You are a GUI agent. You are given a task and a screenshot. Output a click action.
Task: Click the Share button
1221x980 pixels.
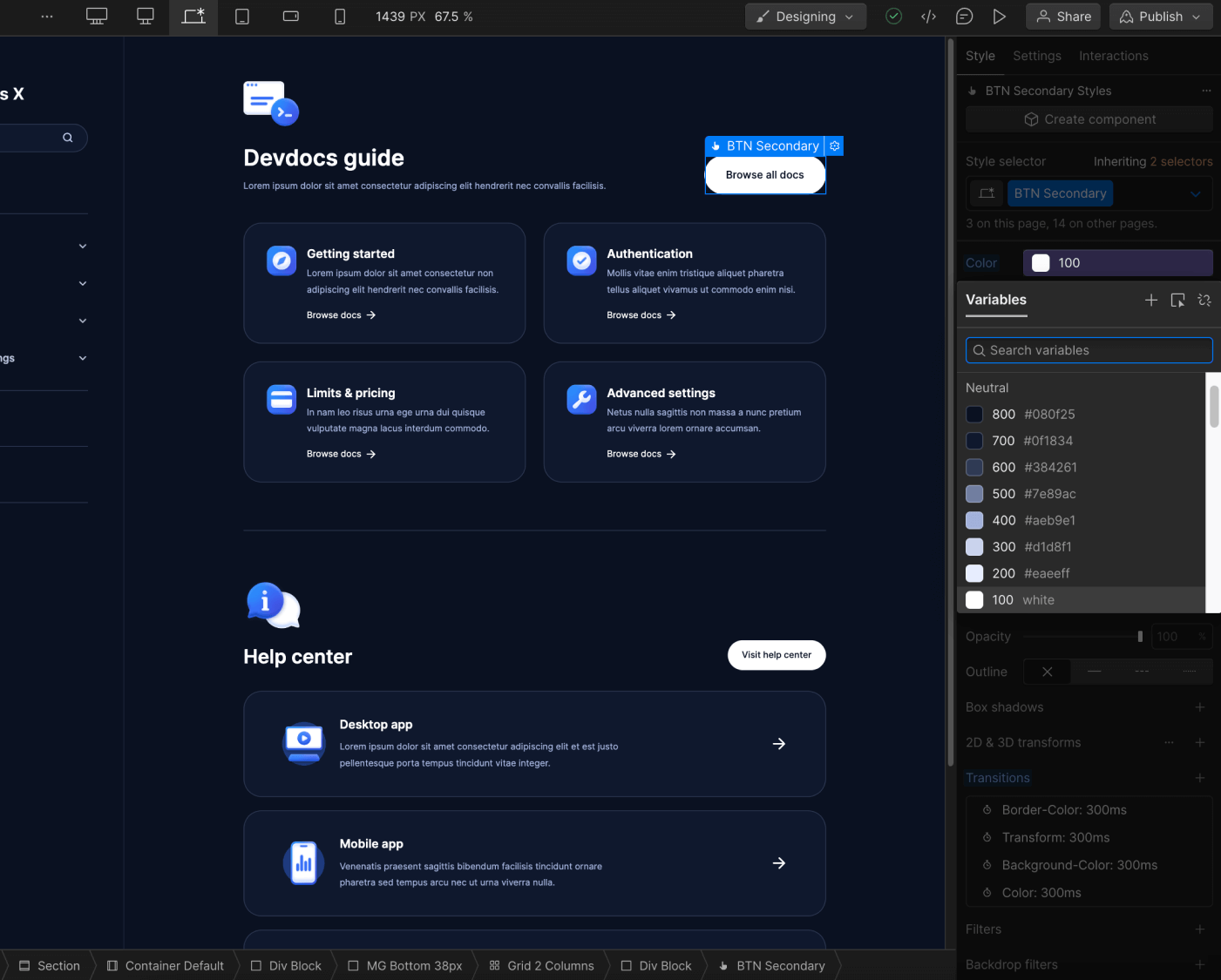(1062, 16)
